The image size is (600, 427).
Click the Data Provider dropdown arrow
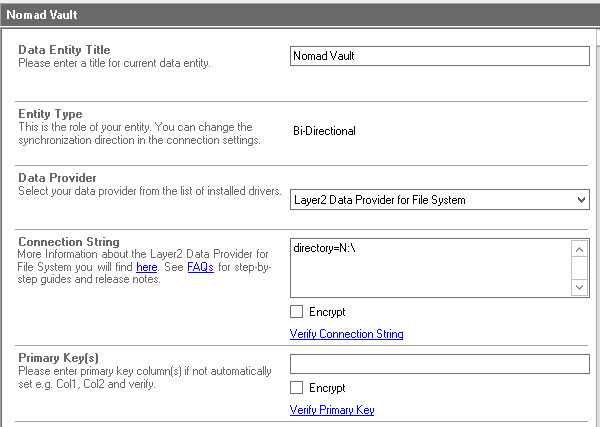click(581, 200)
